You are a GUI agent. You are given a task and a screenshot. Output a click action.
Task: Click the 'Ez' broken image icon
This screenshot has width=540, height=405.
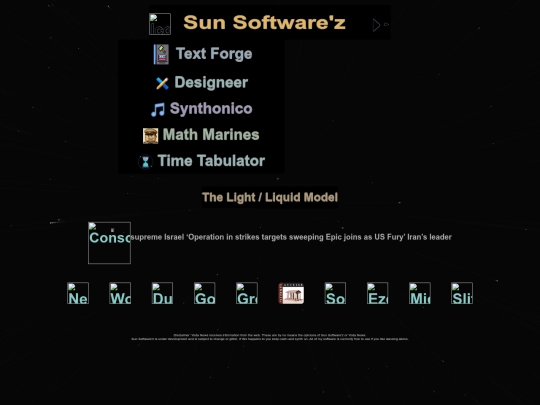pos(378,293)
